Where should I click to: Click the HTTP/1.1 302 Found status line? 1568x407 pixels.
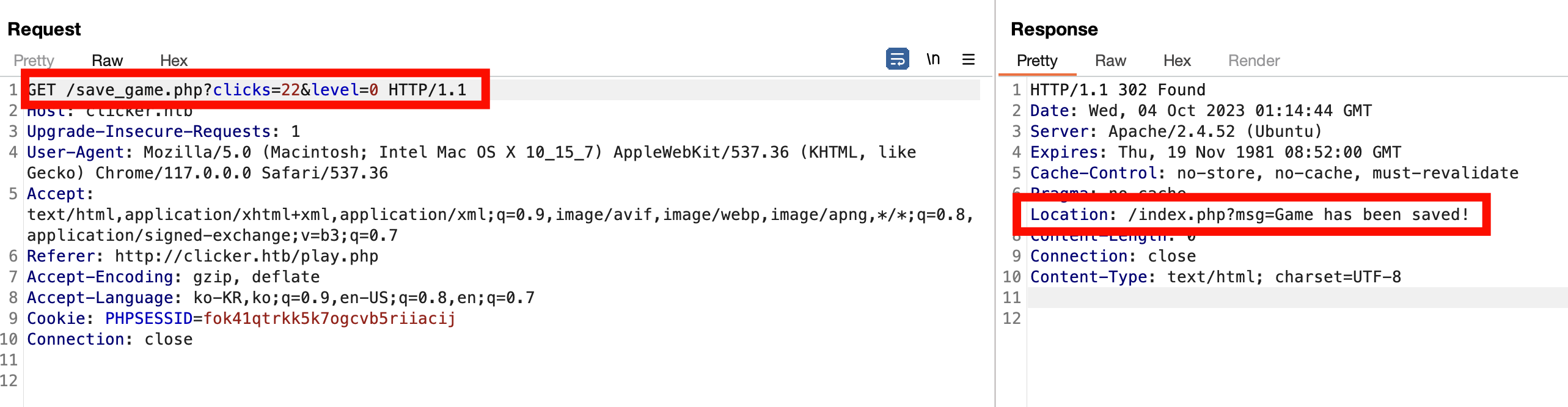click(x=1118, y=90)
